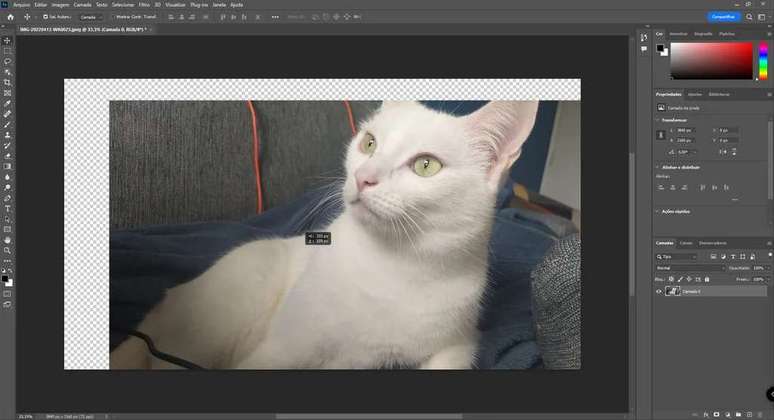Open the Fill value dropdown
This screenshot has width=774, height=420.
coord(768,279)
